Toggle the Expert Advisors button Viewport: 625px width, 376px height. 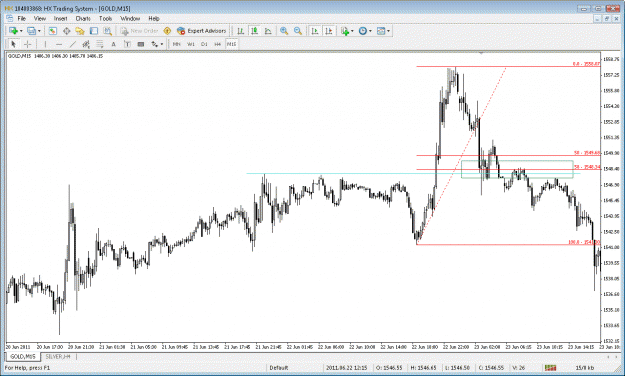click(202, 31)
